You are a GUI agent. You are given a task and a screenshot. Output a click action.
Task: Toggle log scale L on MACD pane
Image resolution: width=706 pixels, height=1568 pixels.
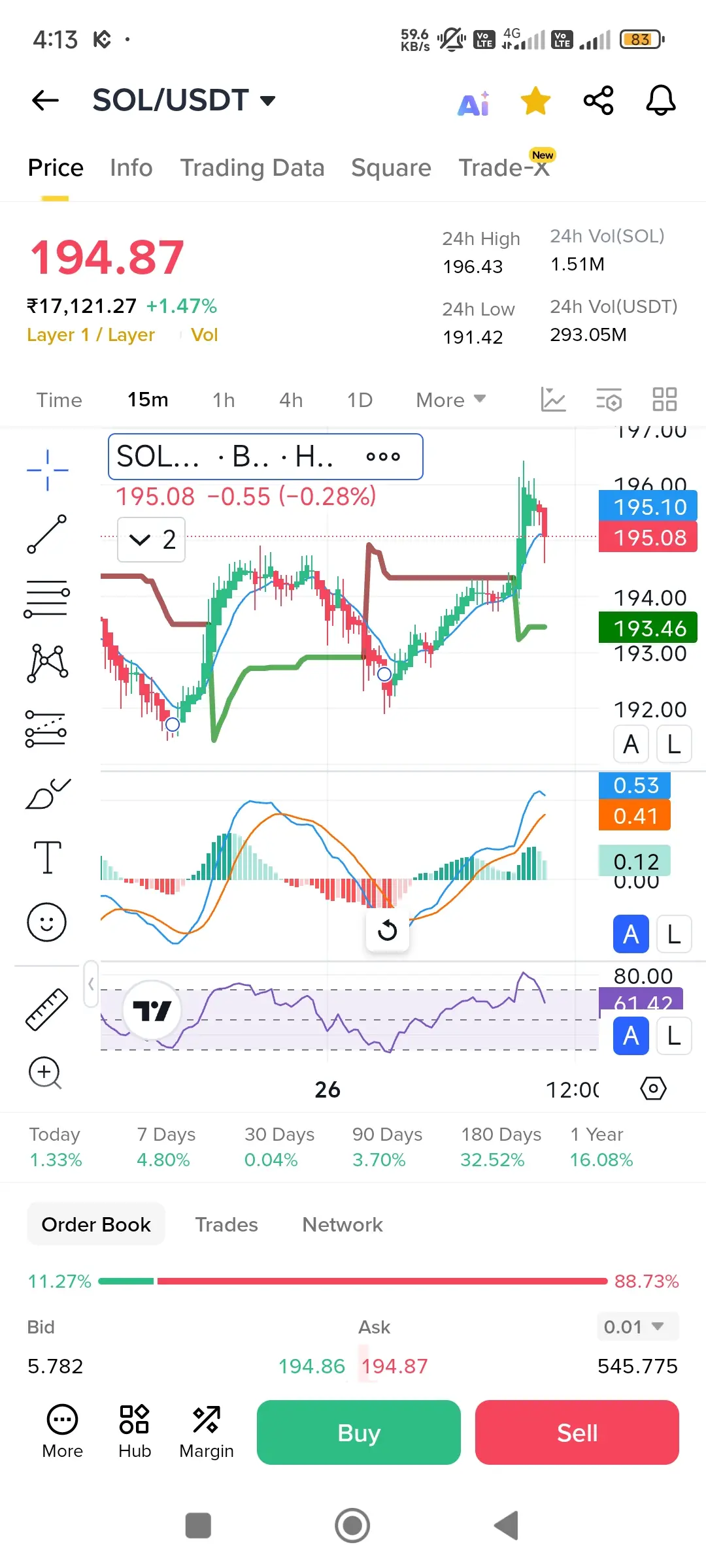[x=674, y=934]
